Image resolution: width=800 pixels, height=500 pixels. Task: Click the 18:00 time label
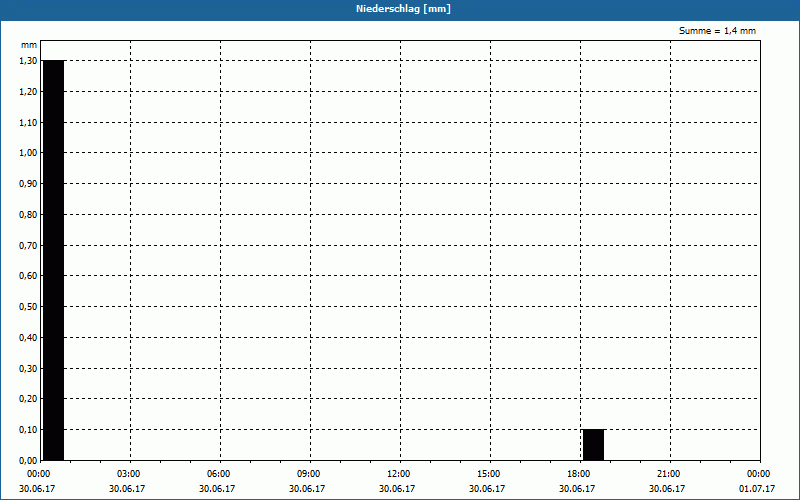tap(578, 474)
